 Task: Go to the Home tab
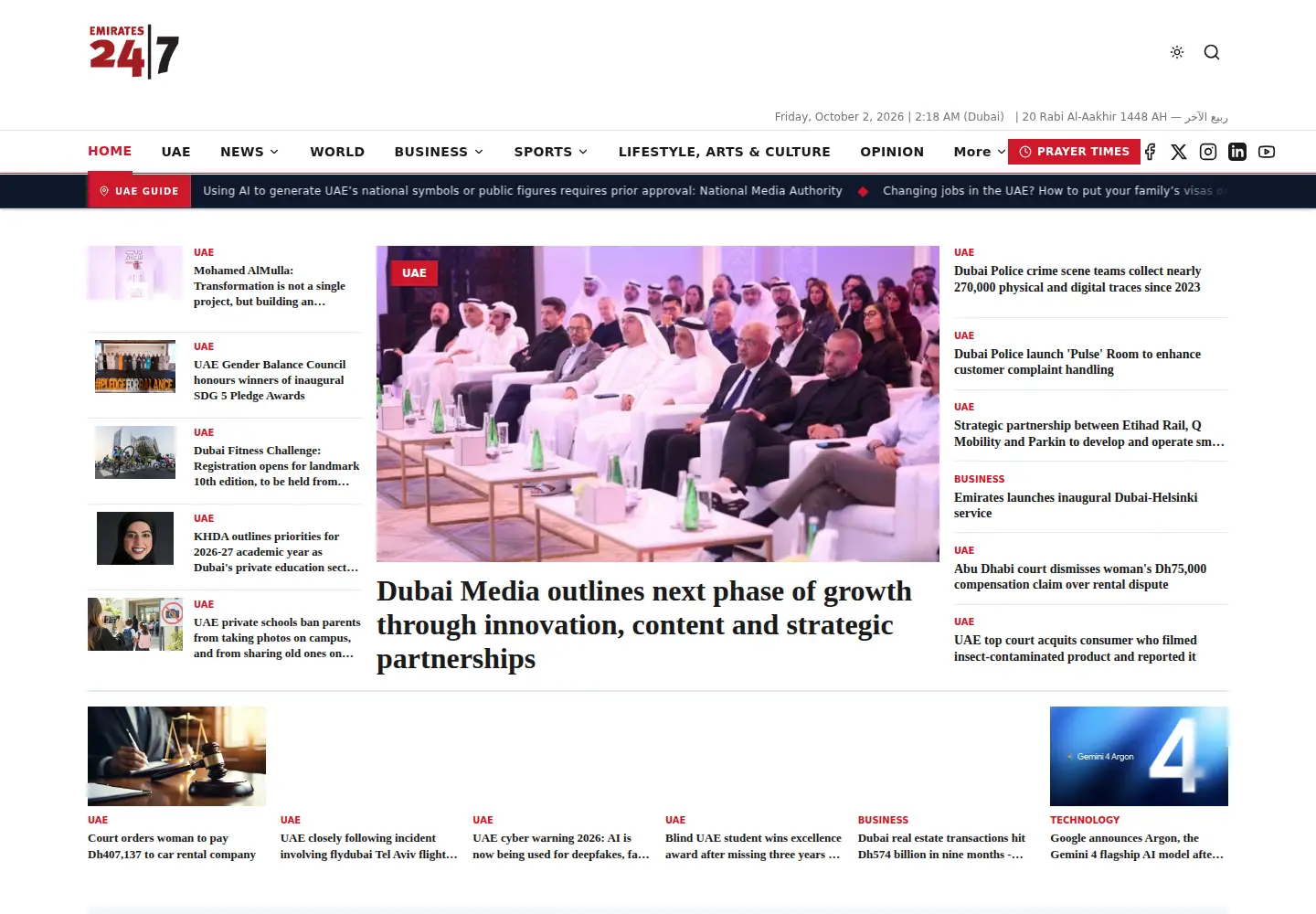pyautogui.click(x=110, y=151)
